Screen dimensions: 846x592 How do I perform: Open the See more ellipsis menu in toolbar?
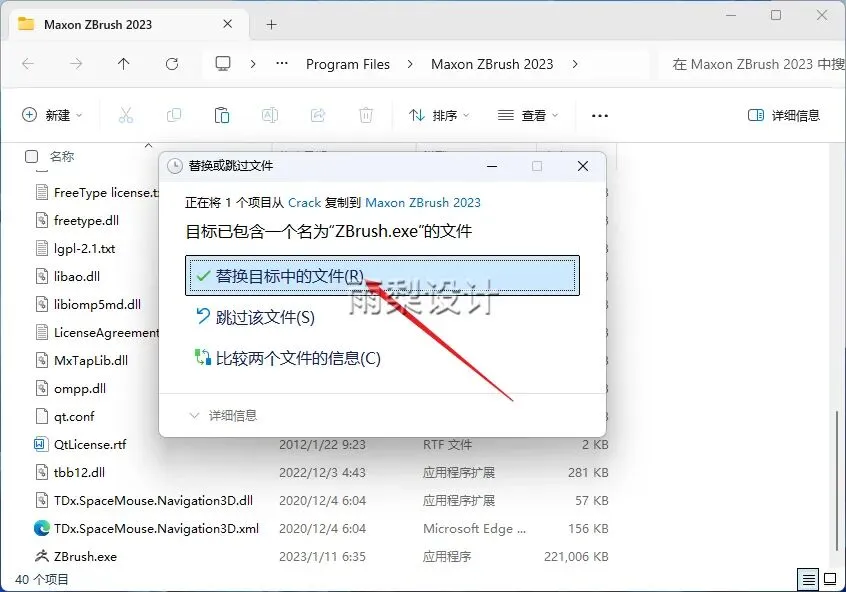[599, 115]
